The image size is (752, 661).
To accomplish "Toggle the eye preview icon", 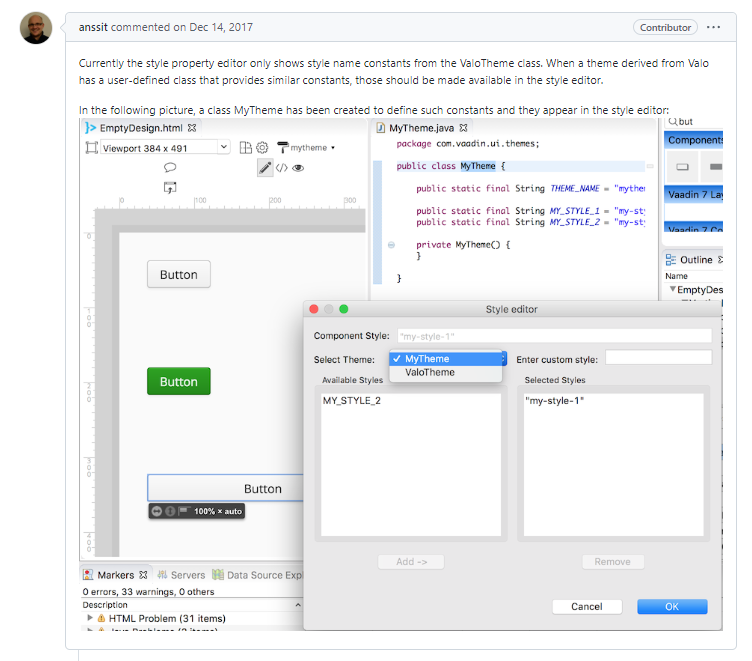I will click(x=298, y=168).
